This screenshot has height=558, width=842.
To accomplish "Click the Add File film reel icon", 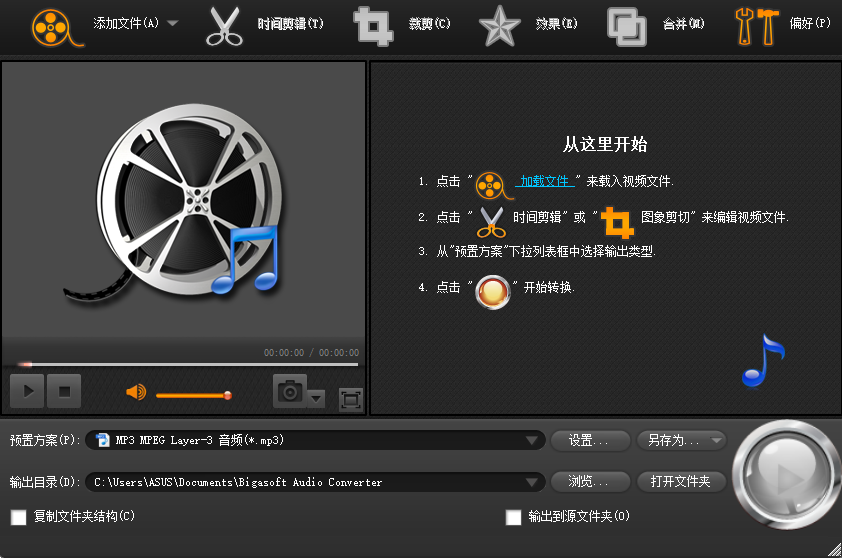I will click(x=56, y=27).
